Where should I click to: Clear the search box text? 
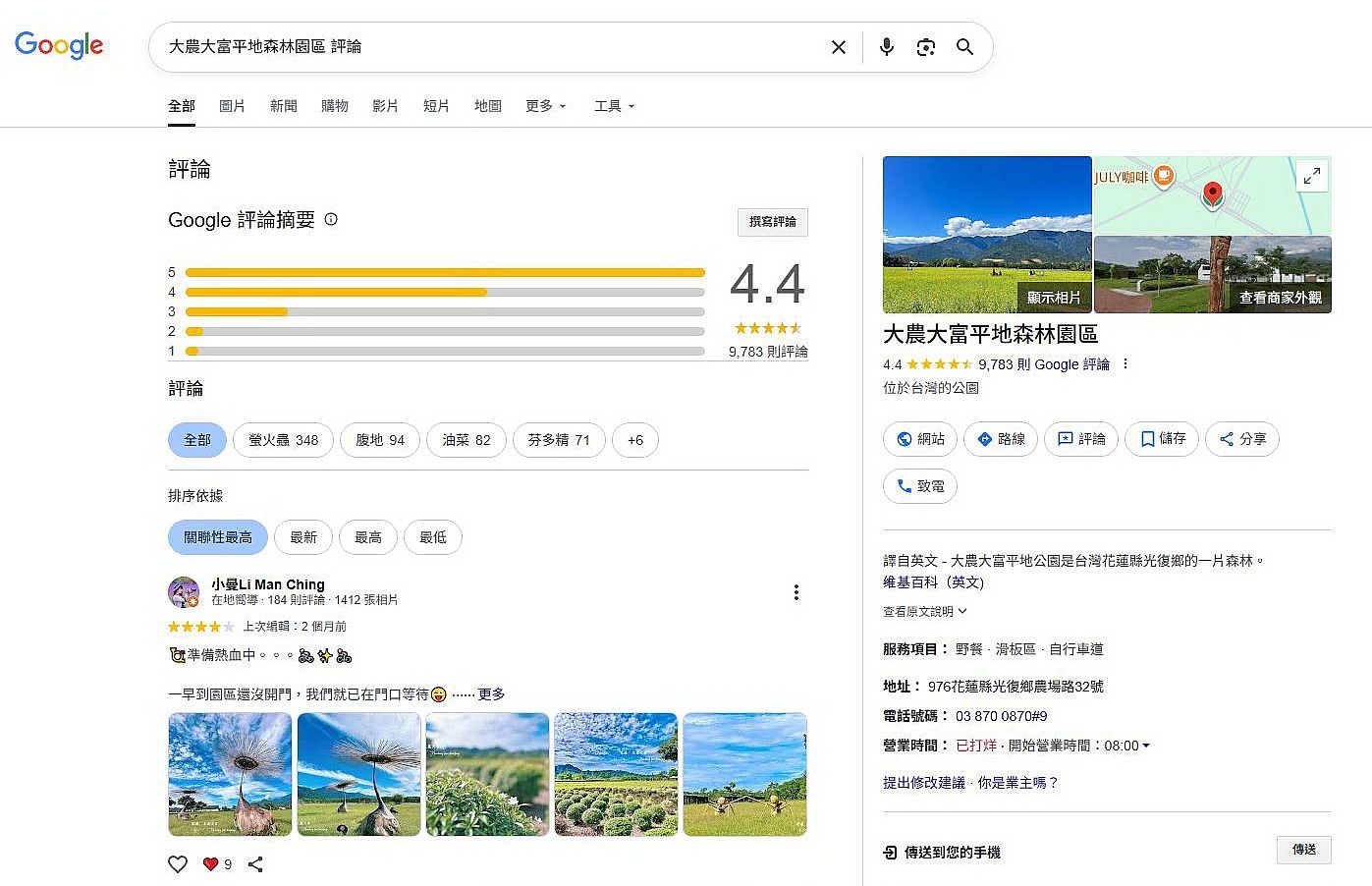tap(838, 47)
